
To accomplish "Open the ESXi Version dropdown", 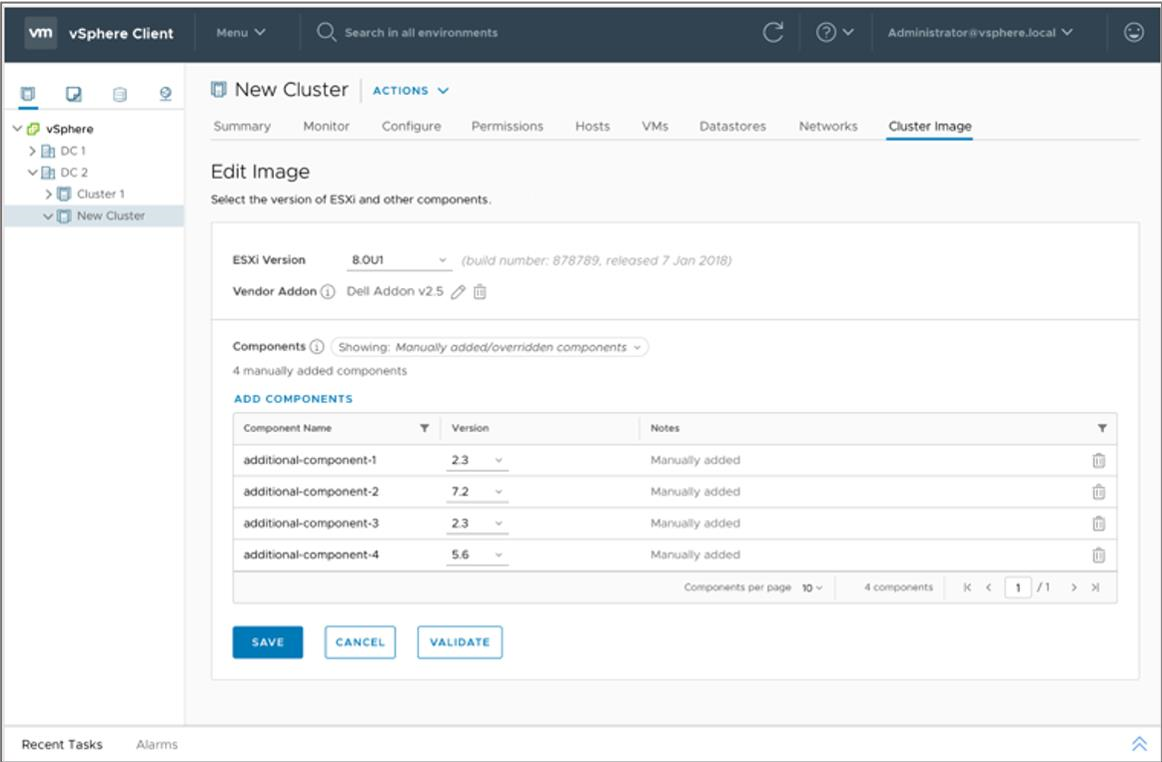I will coord(399,260).
